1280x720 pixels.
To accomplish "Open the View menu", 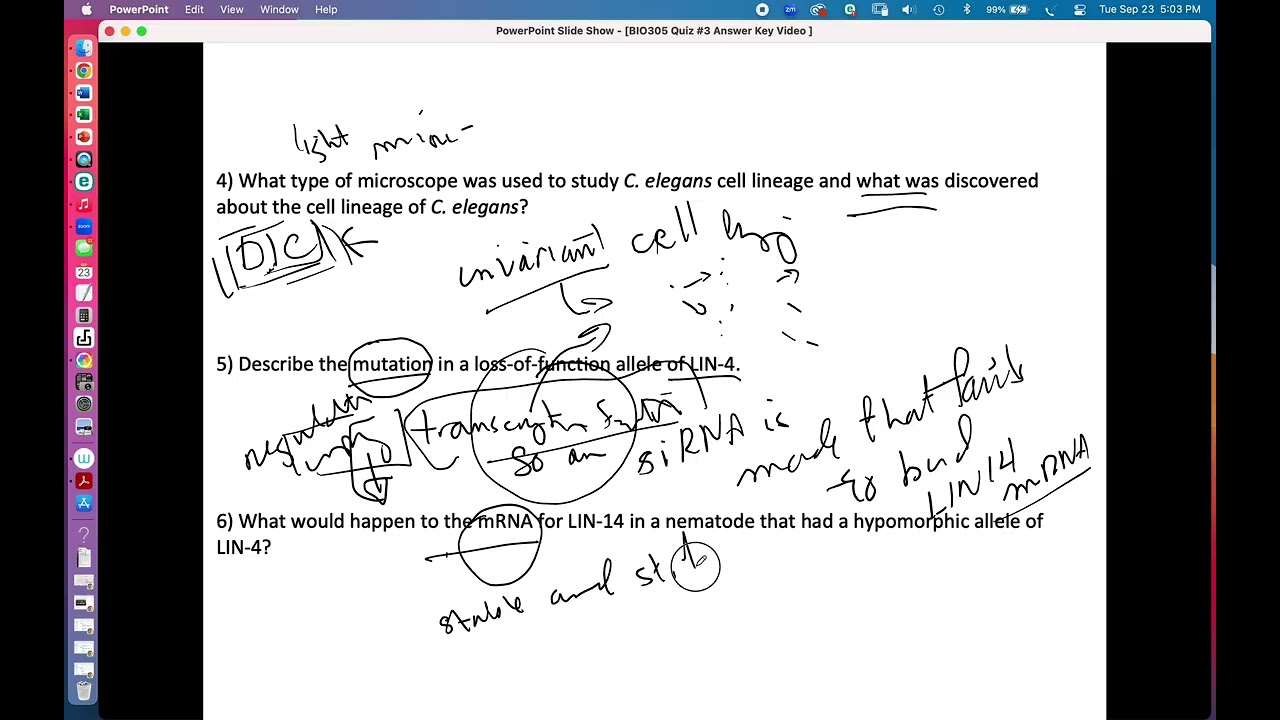I will click(231, 10).
